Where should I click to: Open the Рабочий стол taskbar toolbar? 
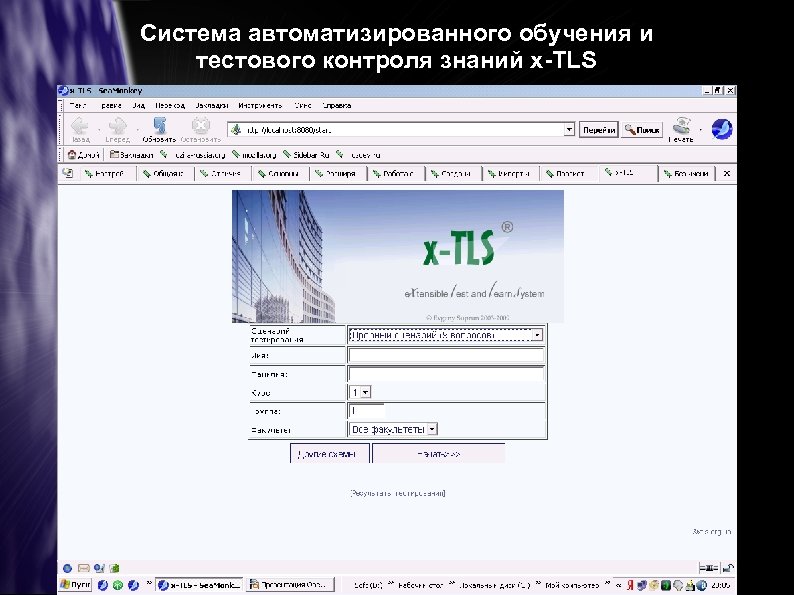coord(420,585)
